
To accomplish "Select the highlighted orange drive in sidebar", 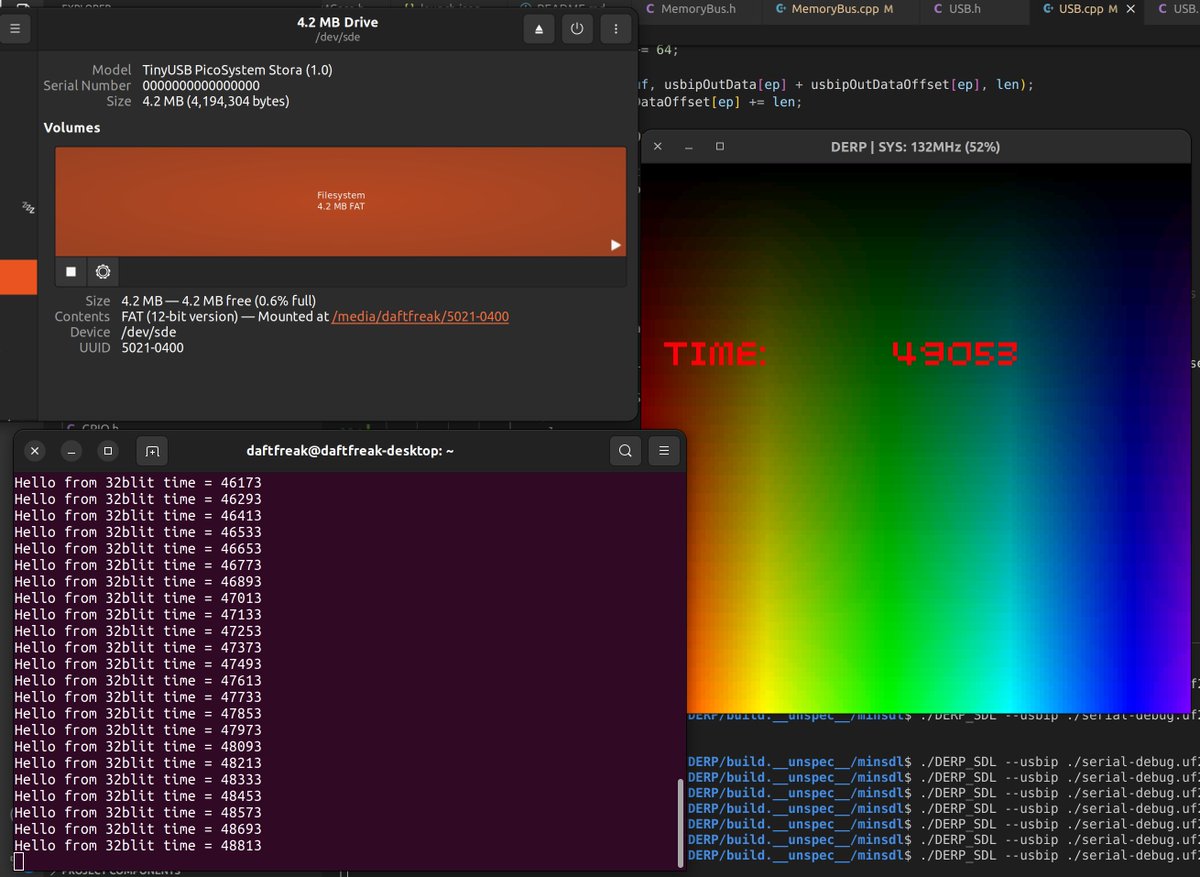I will [19, 277].
